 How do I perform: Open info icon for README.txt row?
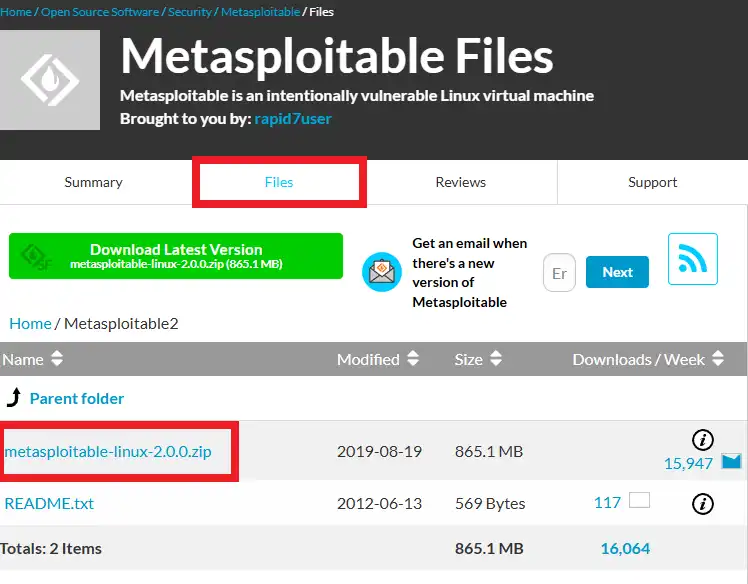click(x=702, y=503)
